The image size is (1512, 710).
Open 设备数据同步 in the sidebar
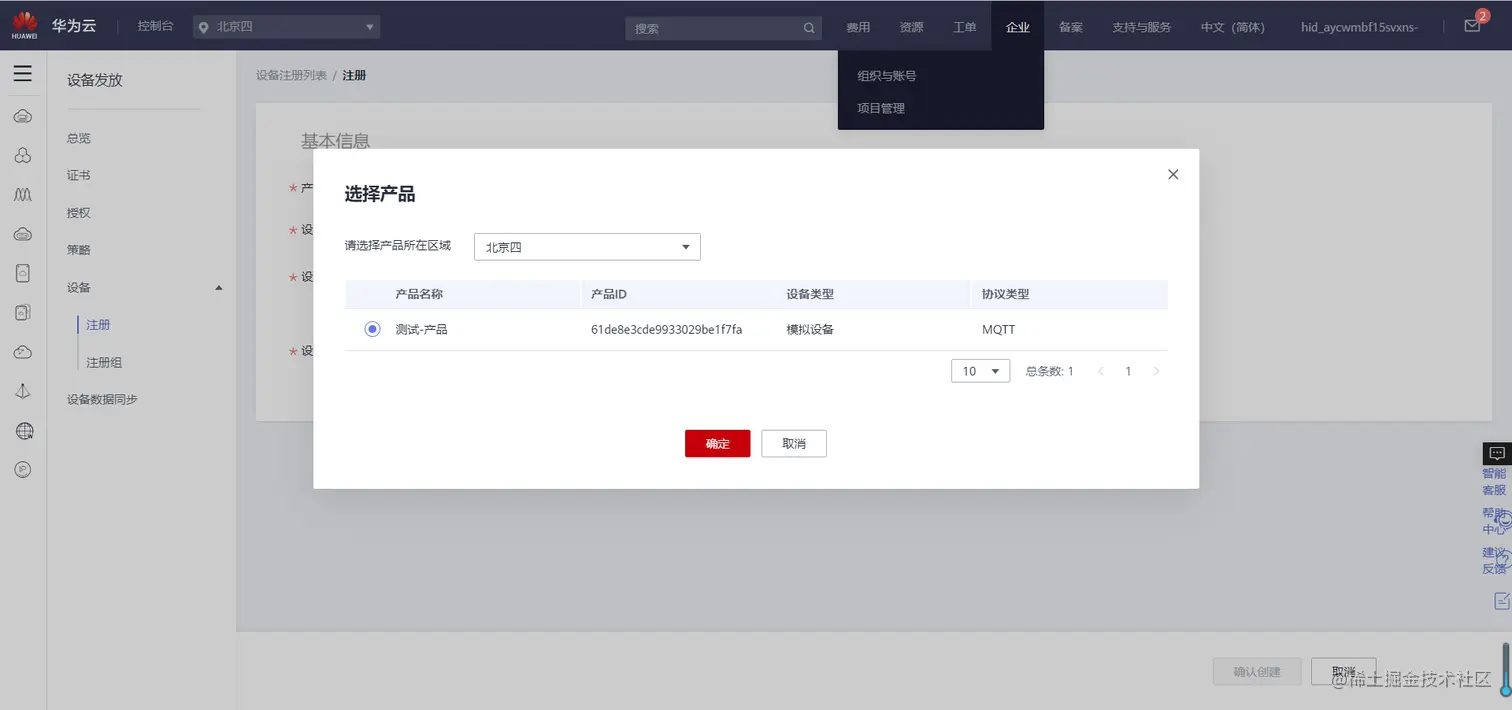tap(102, 399)
